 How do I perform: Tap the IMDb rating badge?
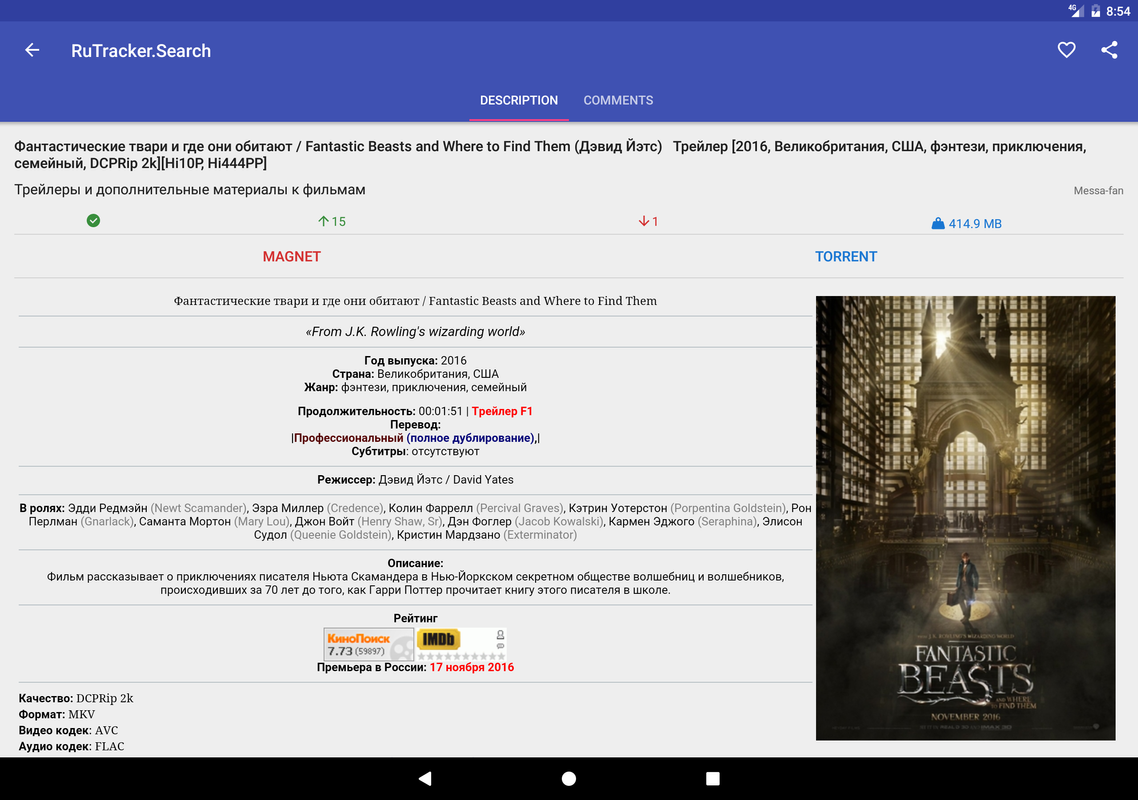tap(462, 645)
